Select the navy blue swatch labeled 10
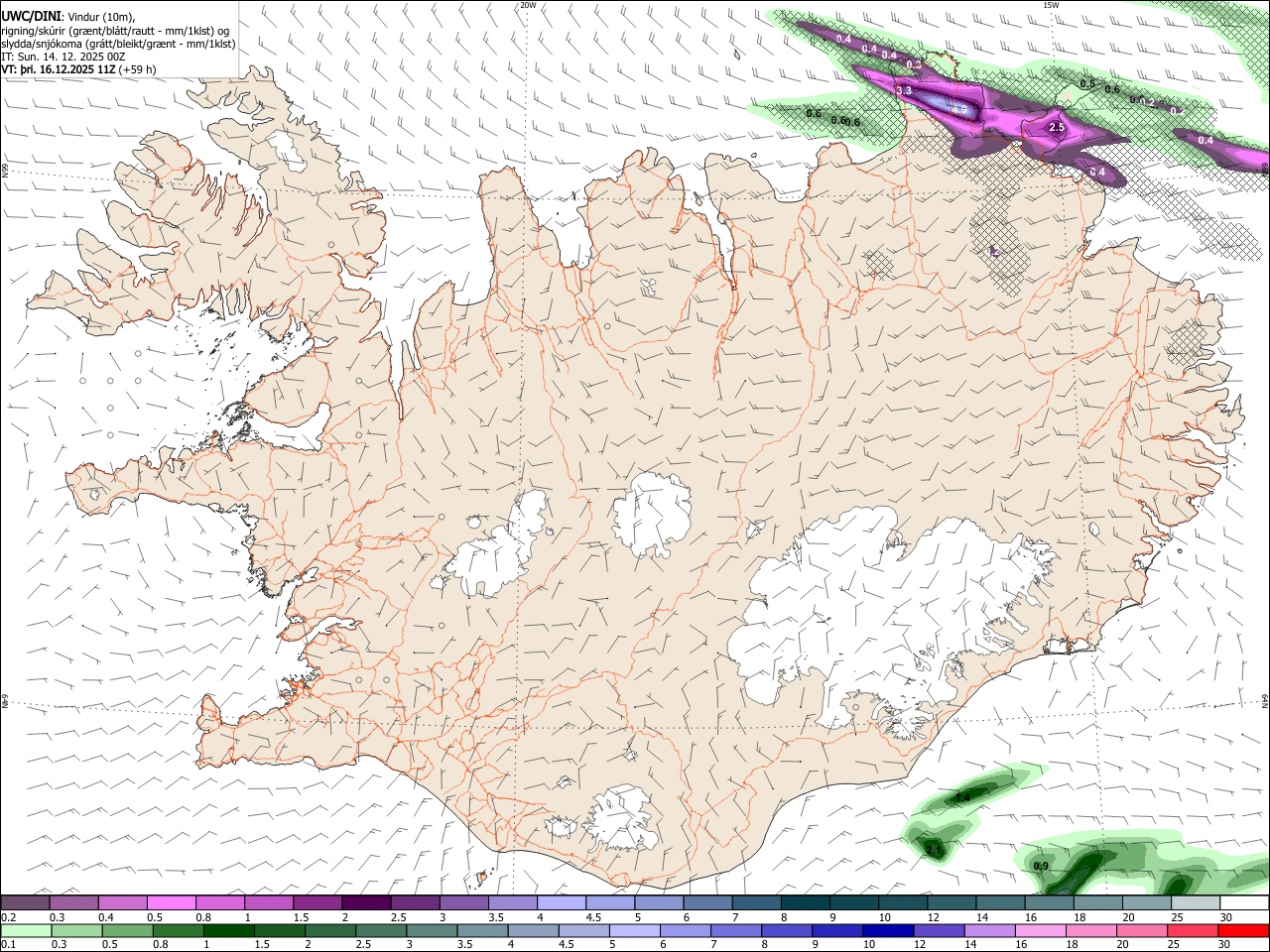 [x=888, y=930]
